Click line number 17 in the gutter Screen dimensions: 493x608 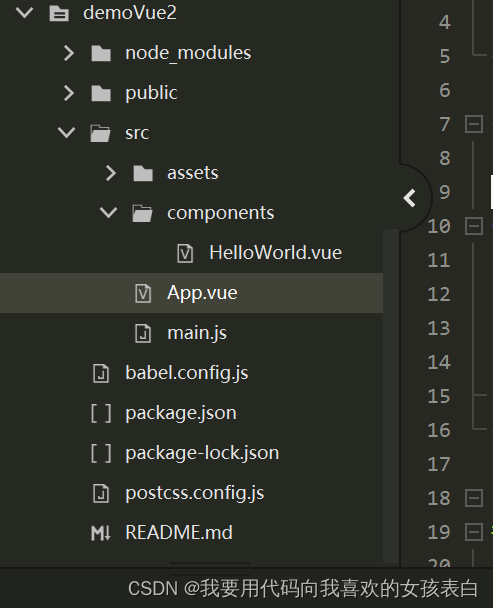point(439,464)
